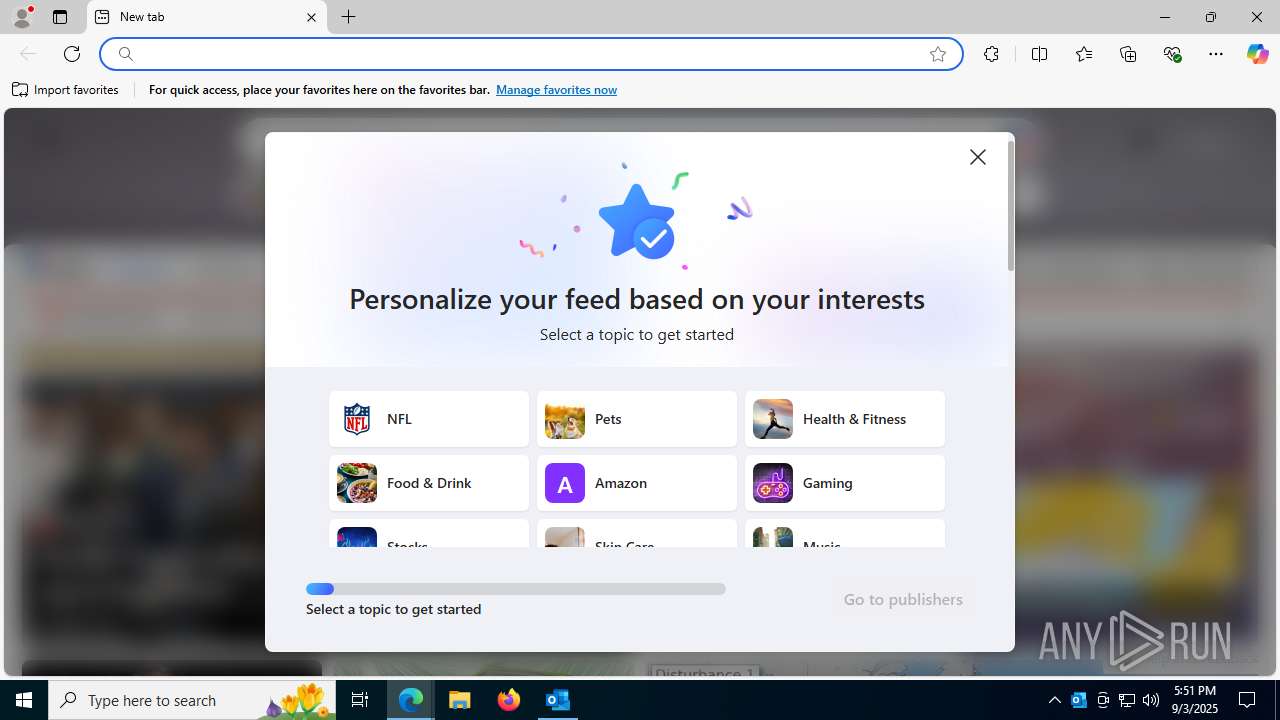This screenshot has height=720, width=1280.
Task: Open a new tab with plus icon
Action: (348, 17)
